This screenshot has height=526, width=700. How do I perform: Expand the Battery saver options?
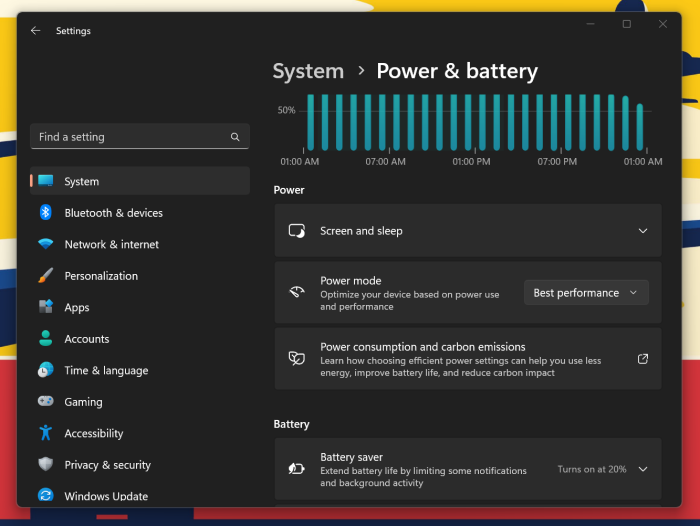tap(643, 469)
